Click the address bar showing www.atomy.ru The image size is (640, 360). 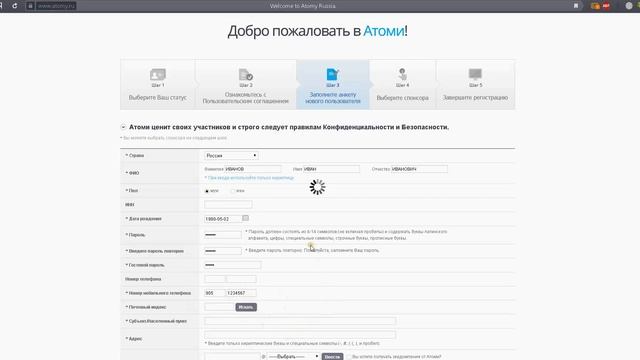point(56,6)
